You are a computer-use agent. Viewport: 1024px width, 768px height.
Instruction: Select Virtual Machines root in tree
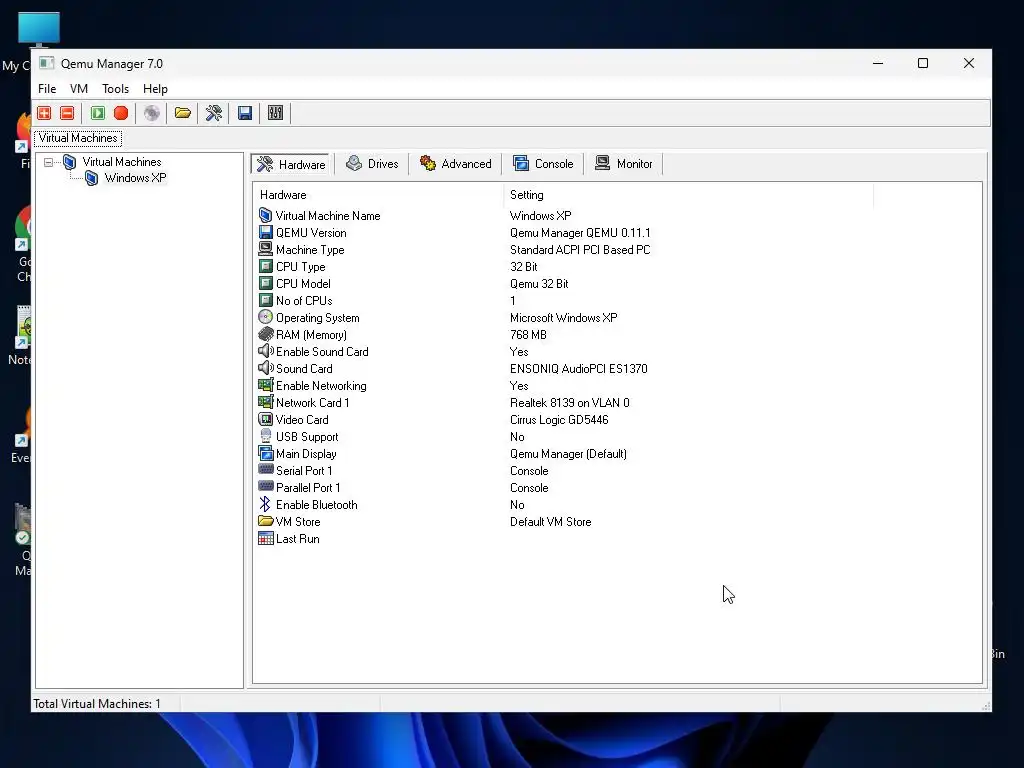tap(121, 162)
